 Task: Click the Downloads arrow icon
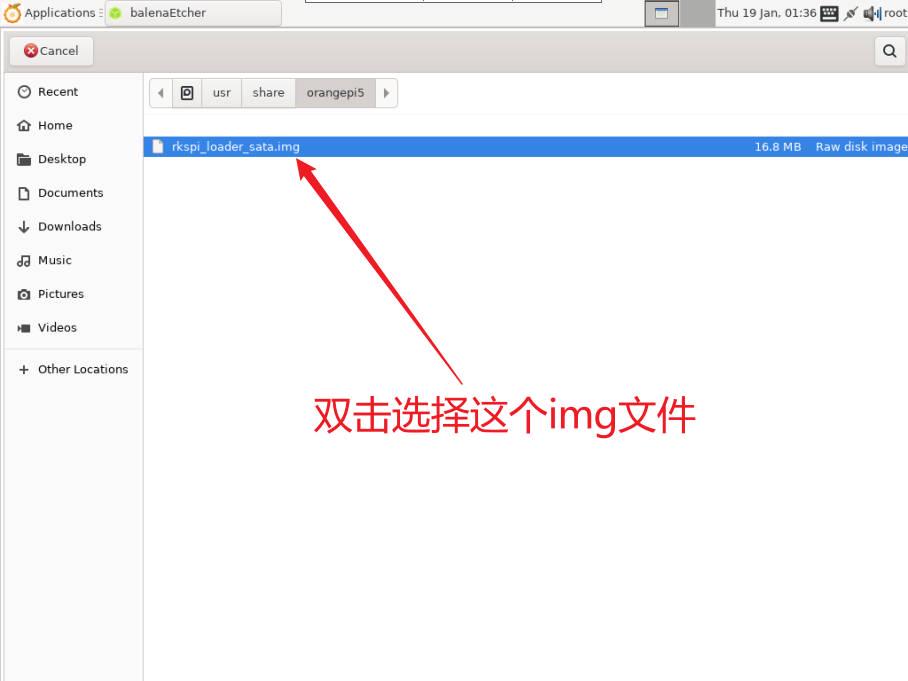click(24, 226)
